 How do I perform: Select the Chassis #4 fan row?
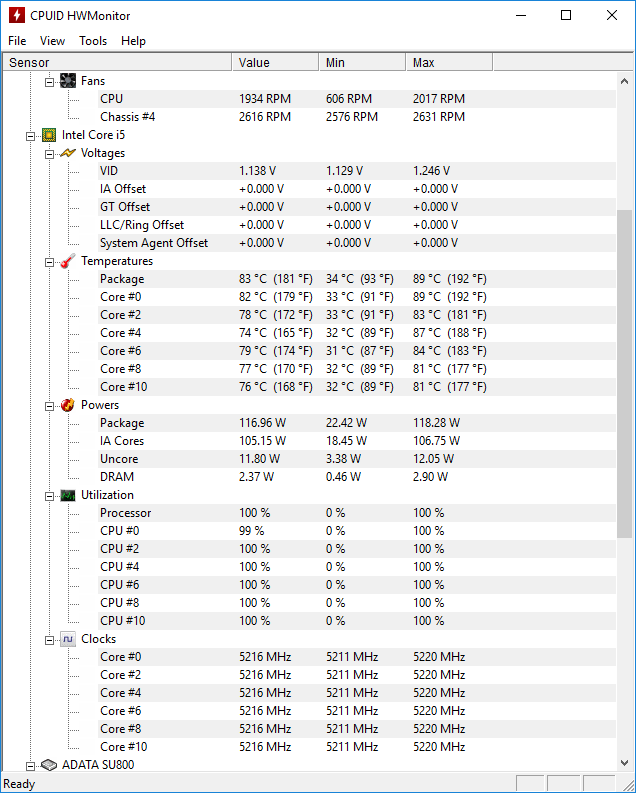pyautogui.click(x=357, y=117)
